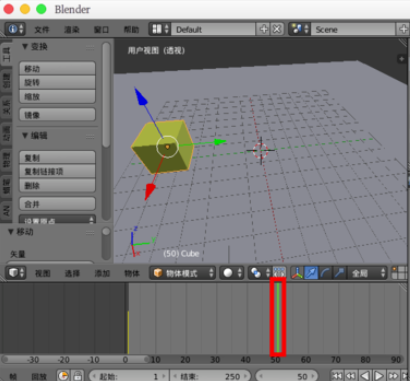Open the 设置原点 (Set Origin) dropdown
The image size is (410, 381).
tap(57, 219)
